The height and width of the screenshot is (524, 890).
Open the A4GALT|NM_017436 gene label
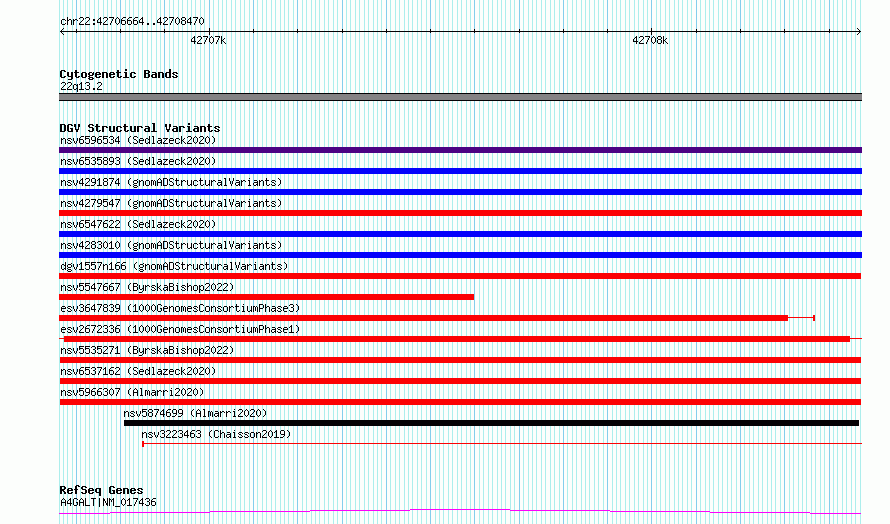(108, 502)
